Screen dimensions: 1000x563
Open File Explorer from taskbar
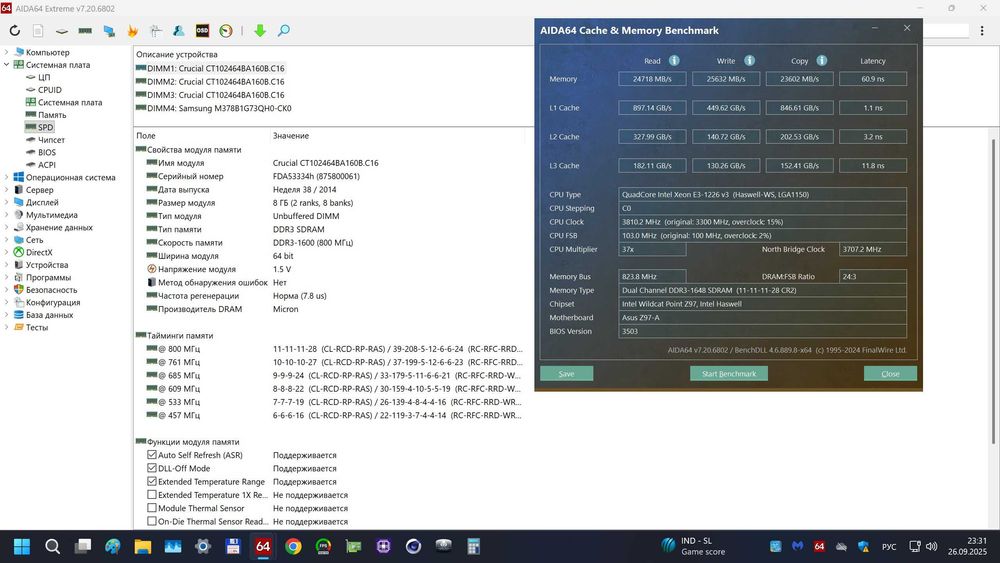(142, 546)
